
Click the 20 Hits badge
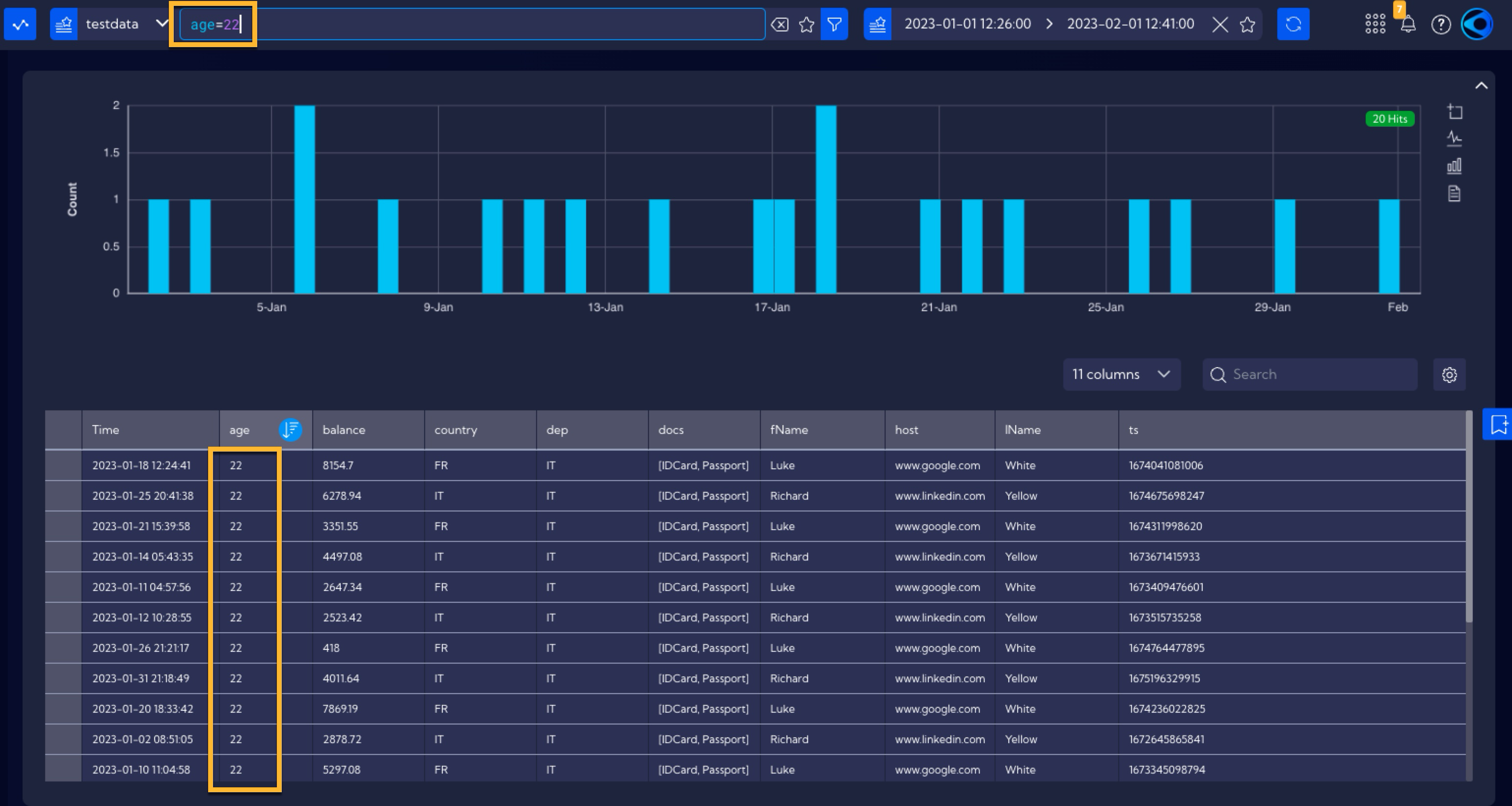[1389, 119]
